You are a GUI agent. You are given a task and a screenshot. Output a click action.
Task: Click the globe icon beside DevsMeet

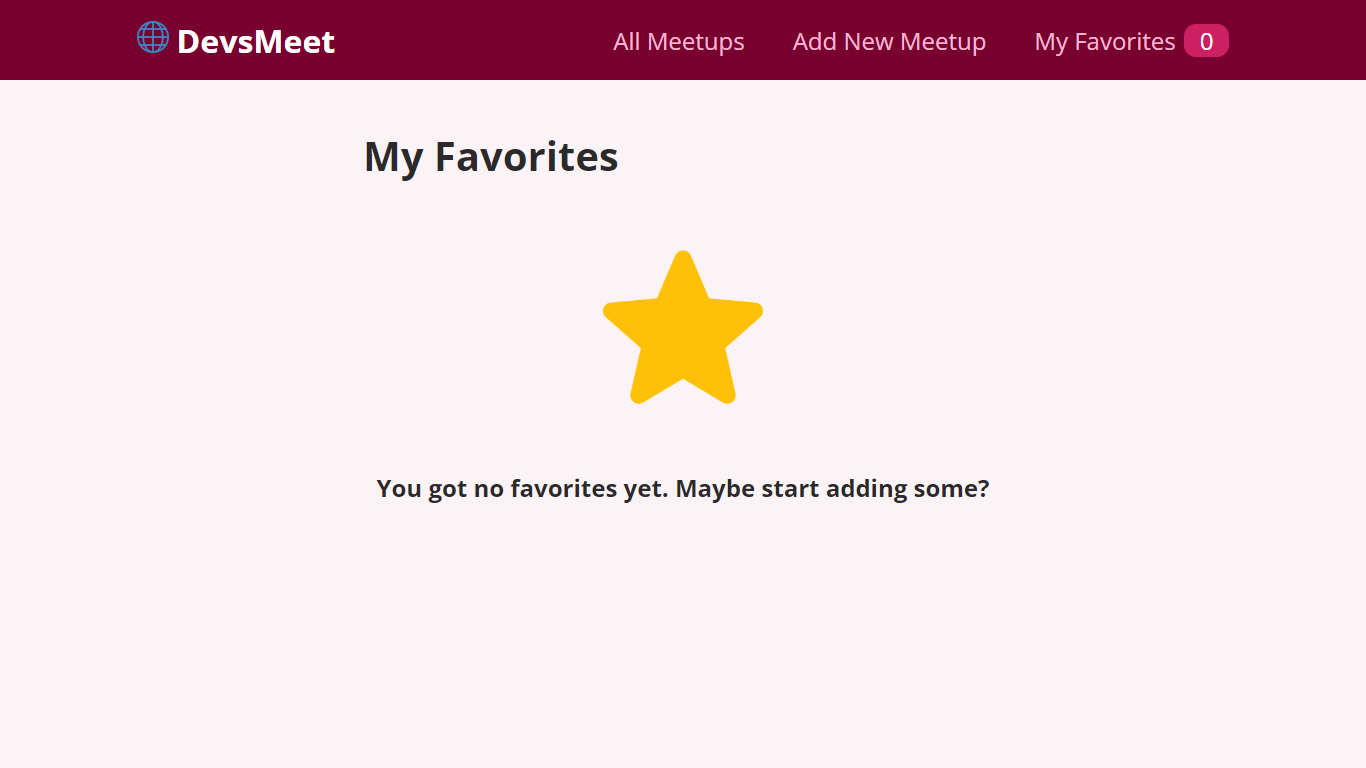pos(151,38)
